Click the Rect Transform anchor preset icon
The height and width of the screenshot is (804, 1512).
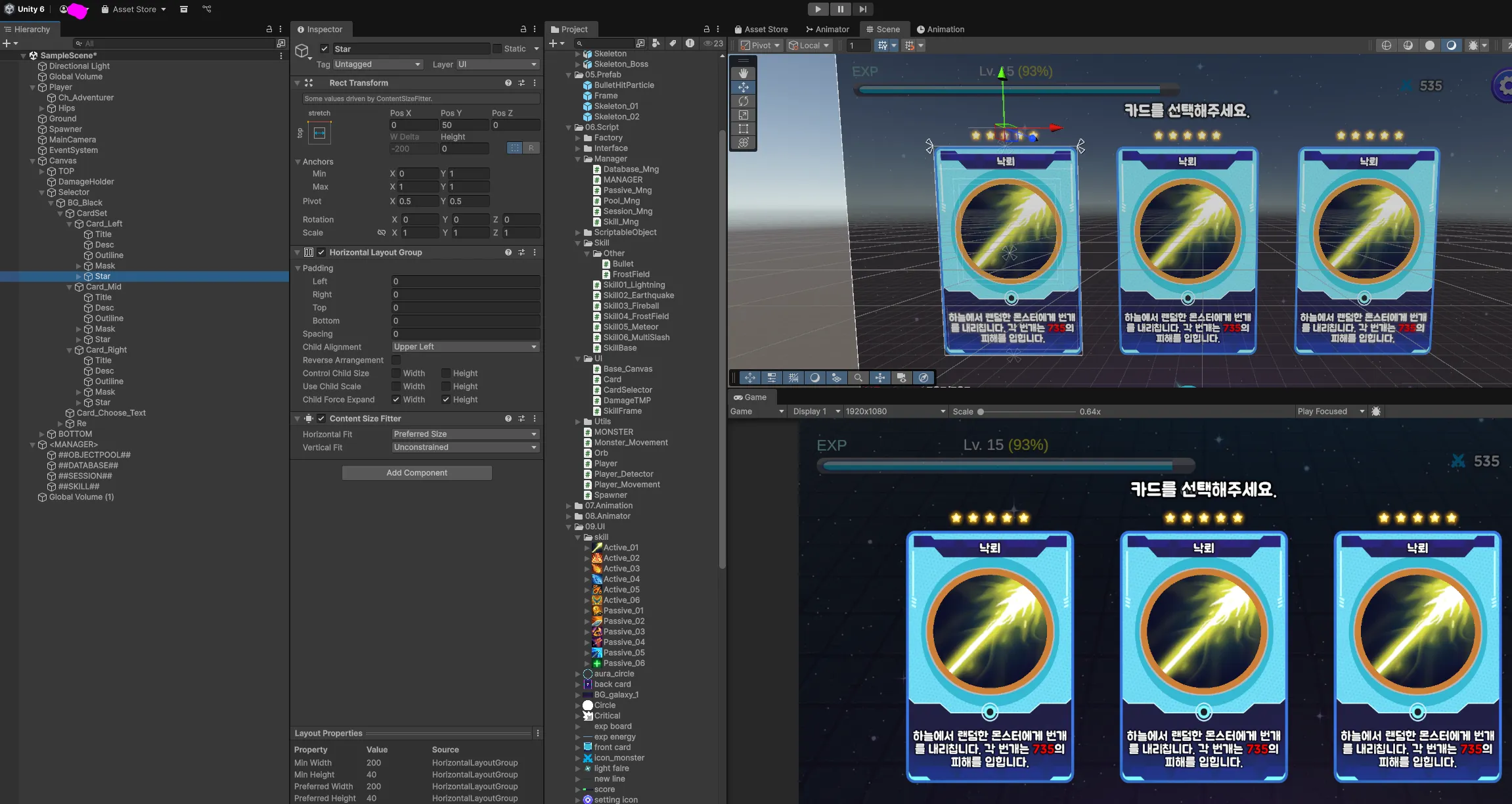tap(320, 133)
